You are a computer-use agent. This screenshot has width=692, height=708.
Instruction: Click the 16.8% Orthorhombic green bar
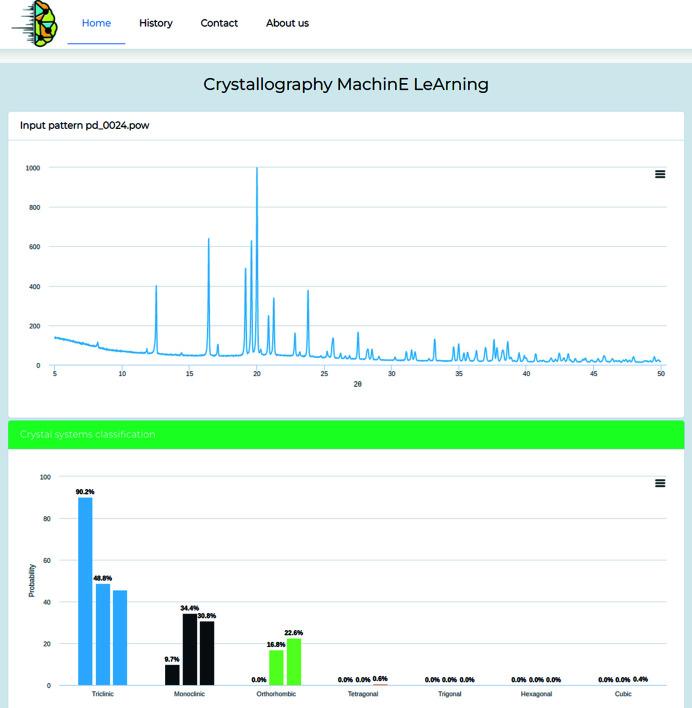click(x=276, y=667)
